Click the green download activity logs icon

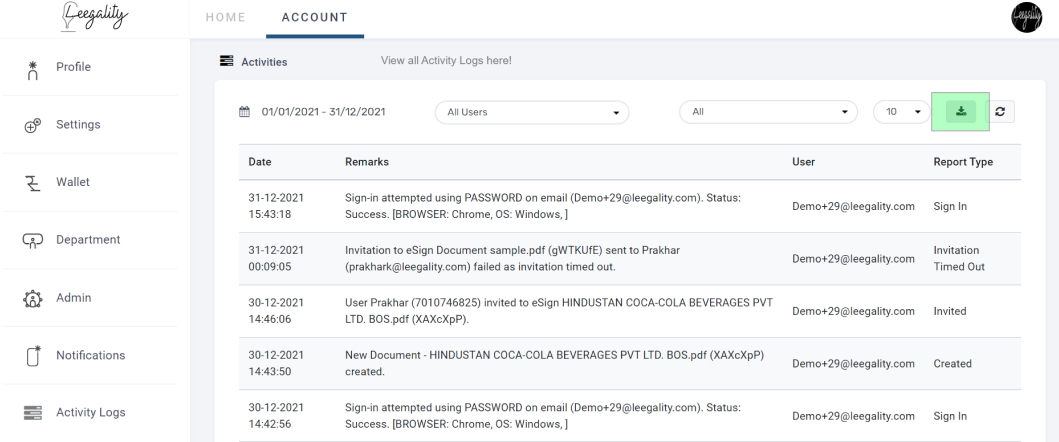point(960,112)
